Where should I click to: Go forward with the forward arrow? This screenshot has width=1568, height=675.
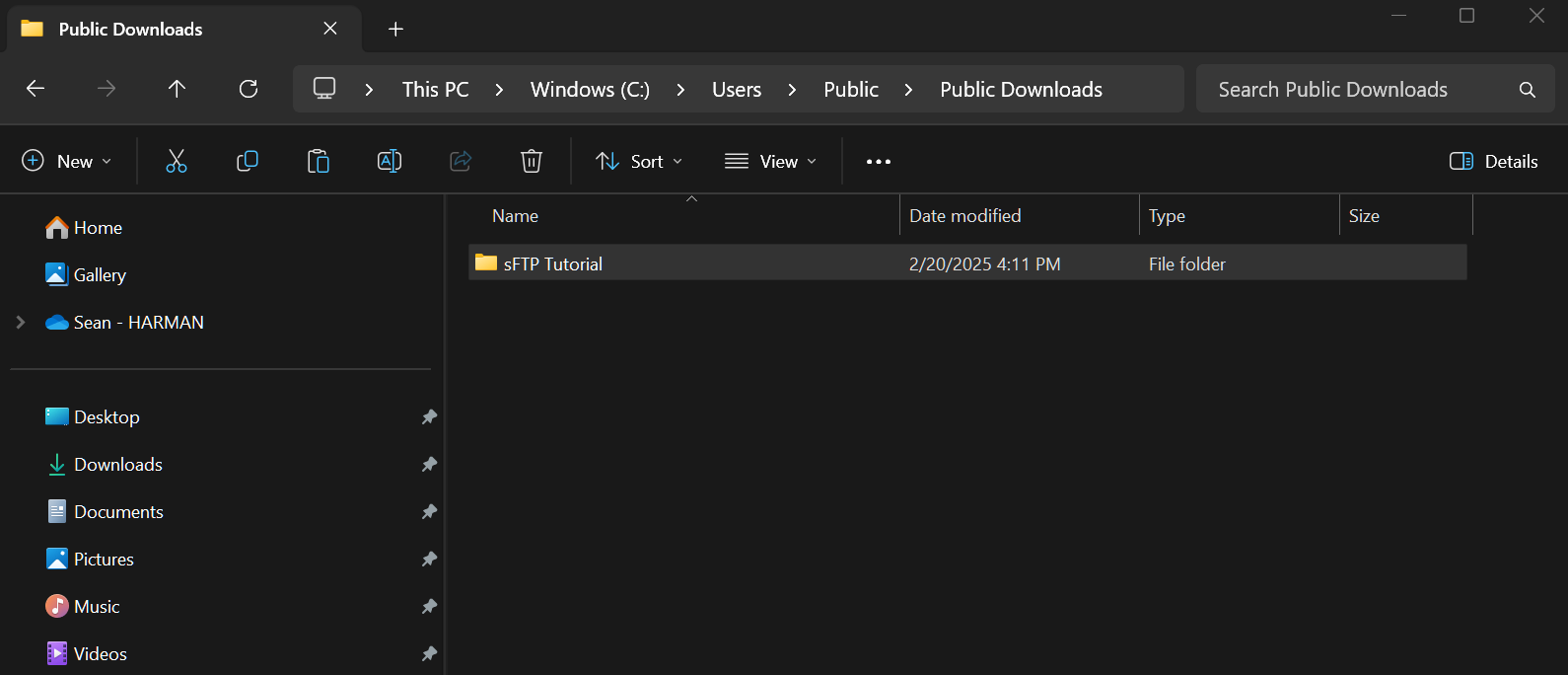[107, 89]
